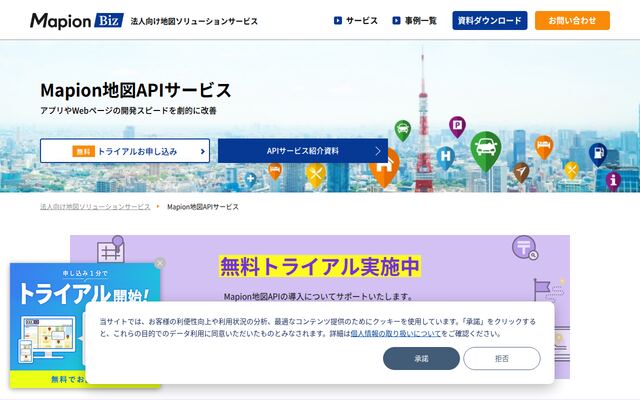Click the brown navigation arrow map pin

pos(521,172)
